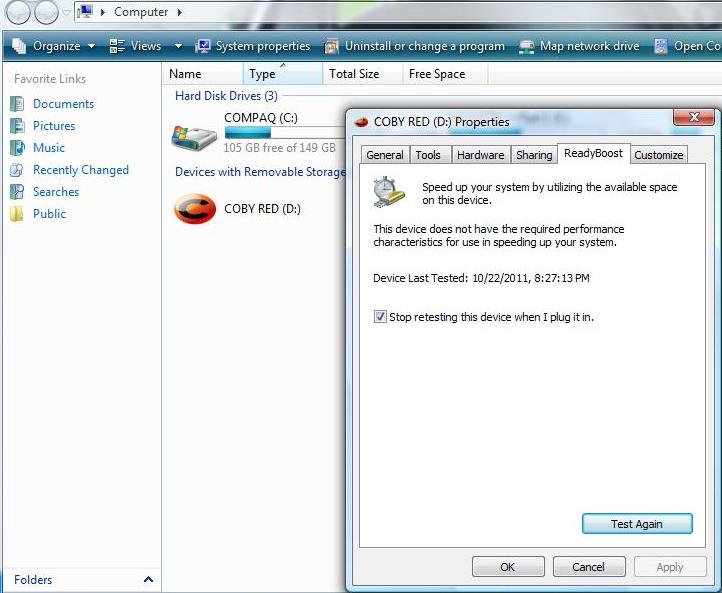722x593 pixels.
Task: Collapse the Hard Disk Drives group
Action: pos(226,96)
